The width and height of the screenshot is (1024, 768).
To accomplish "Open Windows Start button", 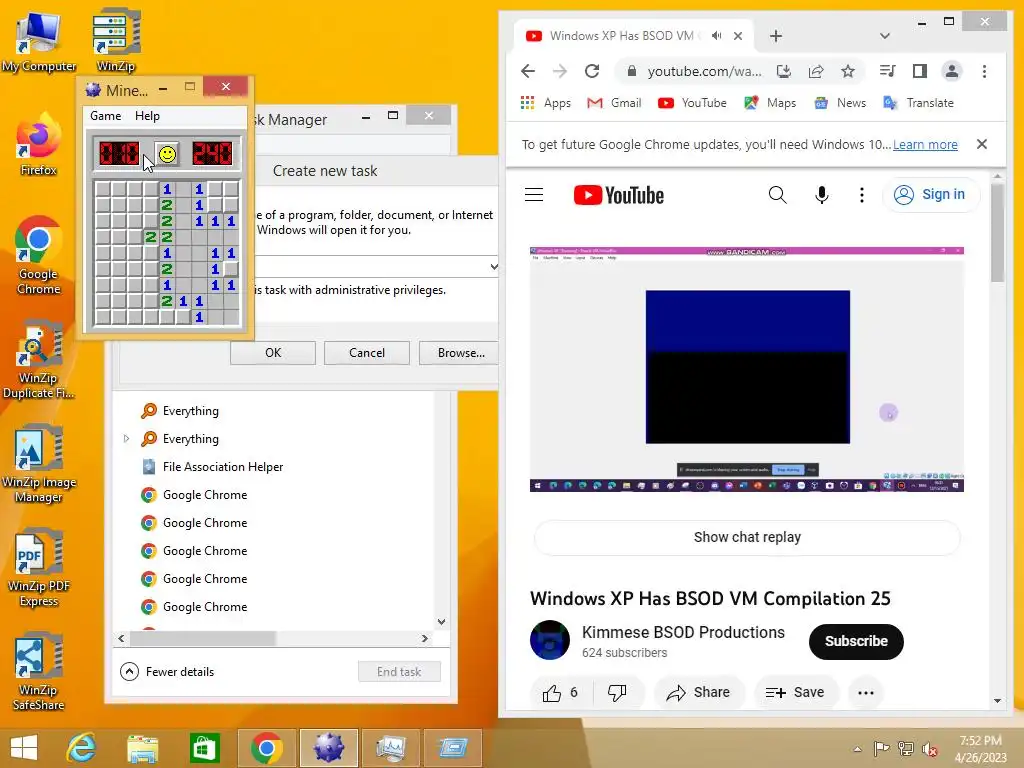I will tap(24, 748).
